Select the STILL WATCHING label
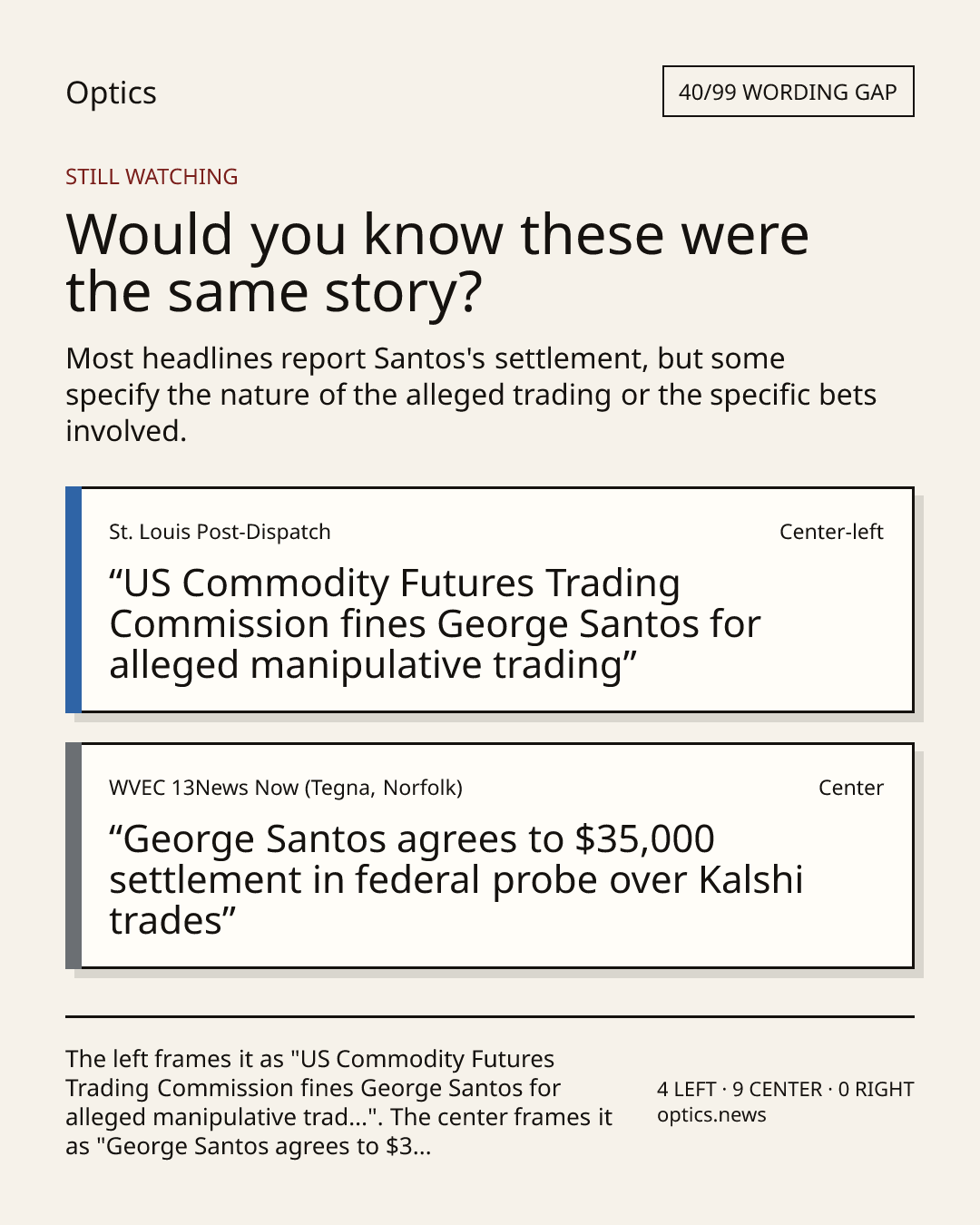The height and width of the screenshot is (1225, 980). [x=152, y=177]
